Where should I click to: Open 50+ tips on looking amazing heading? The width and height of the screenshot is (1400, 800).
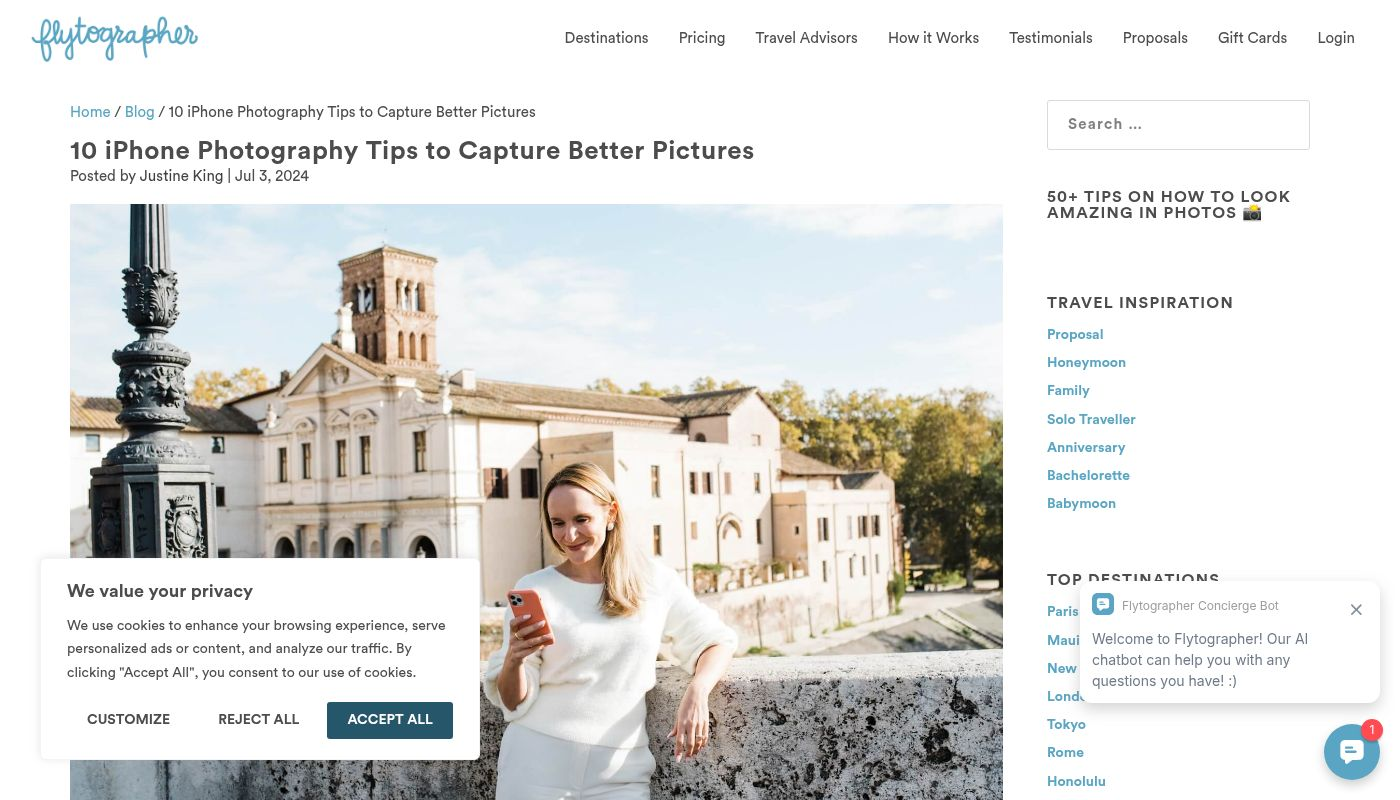(1169, 205)
